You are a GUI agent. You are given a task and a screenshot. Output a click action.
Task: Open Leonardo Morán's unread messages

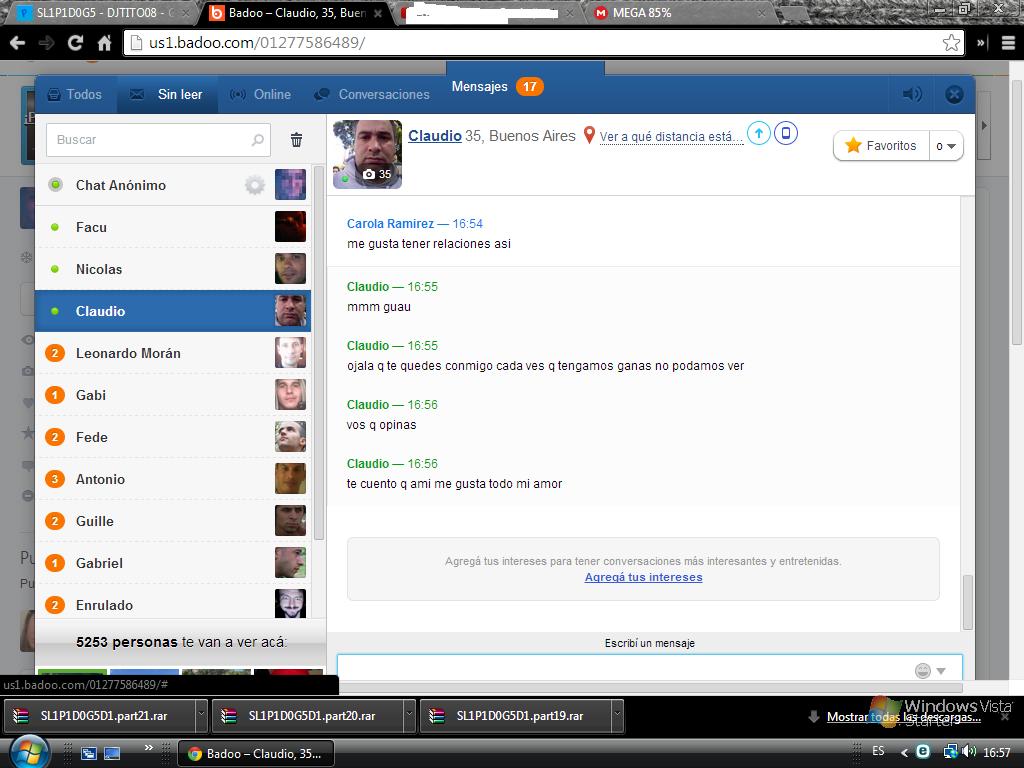pos(173,353)
